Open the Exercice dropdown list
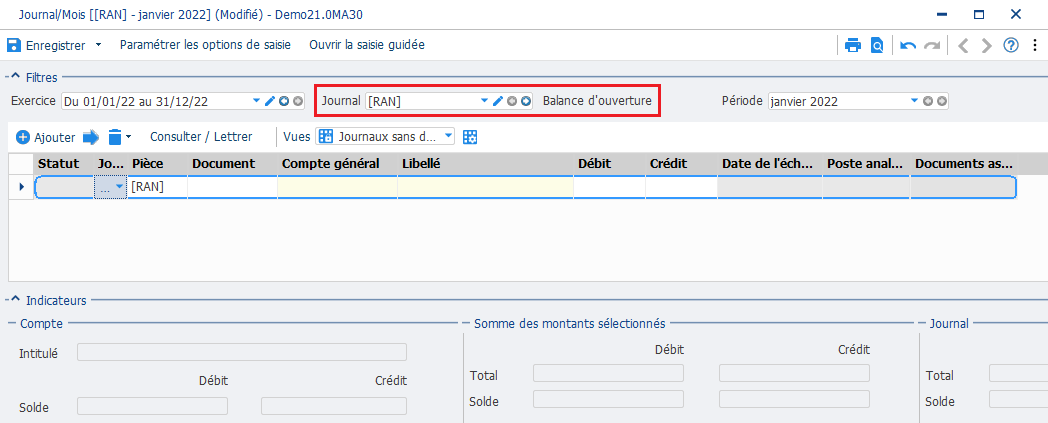Screen dimensions: 1048x423 (257, 101)
